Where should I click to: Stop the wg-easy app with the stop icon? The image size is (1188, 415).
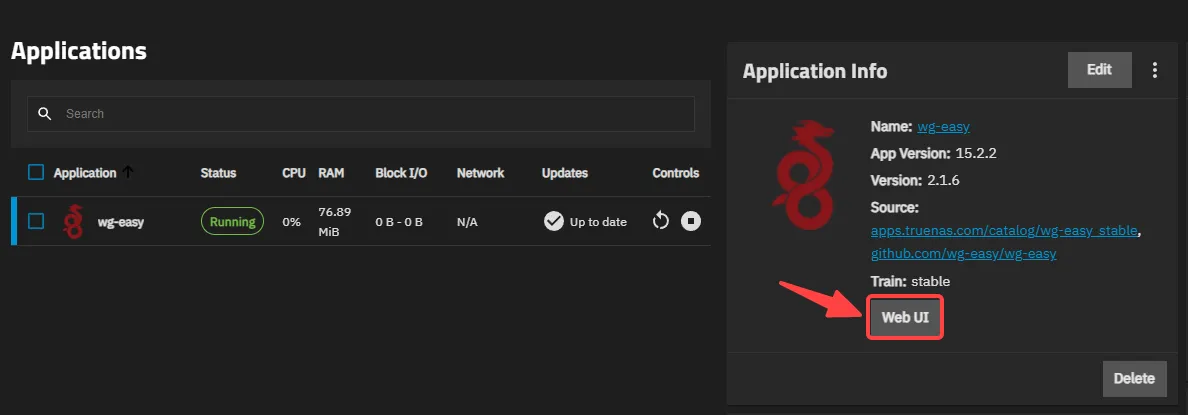click(x=690, y=221)
